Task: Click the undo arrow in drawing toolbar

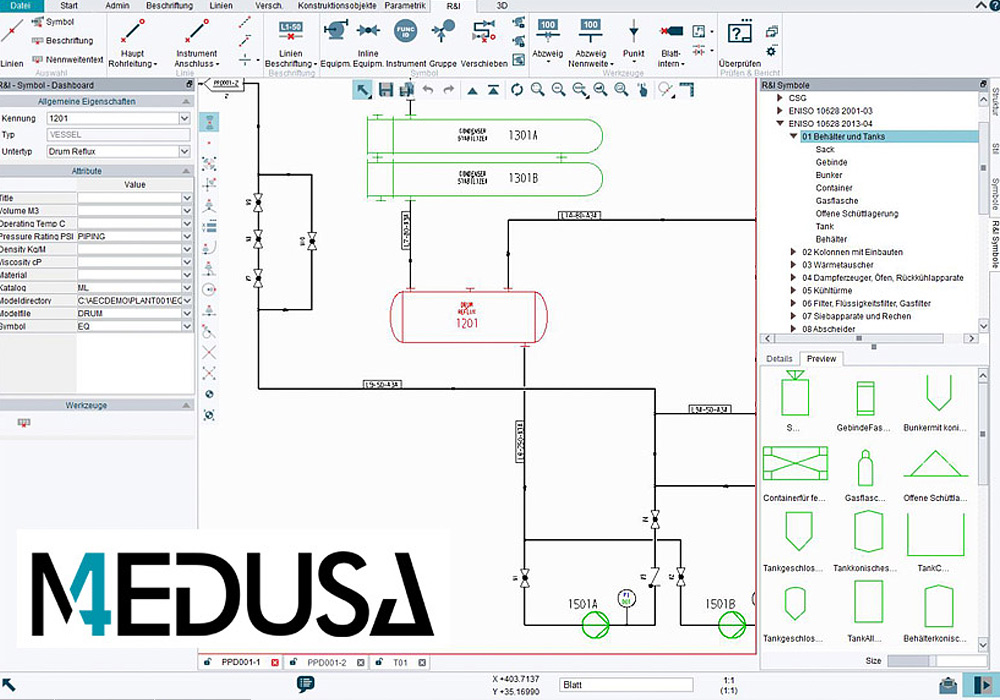Action: [x=428, y=90]
